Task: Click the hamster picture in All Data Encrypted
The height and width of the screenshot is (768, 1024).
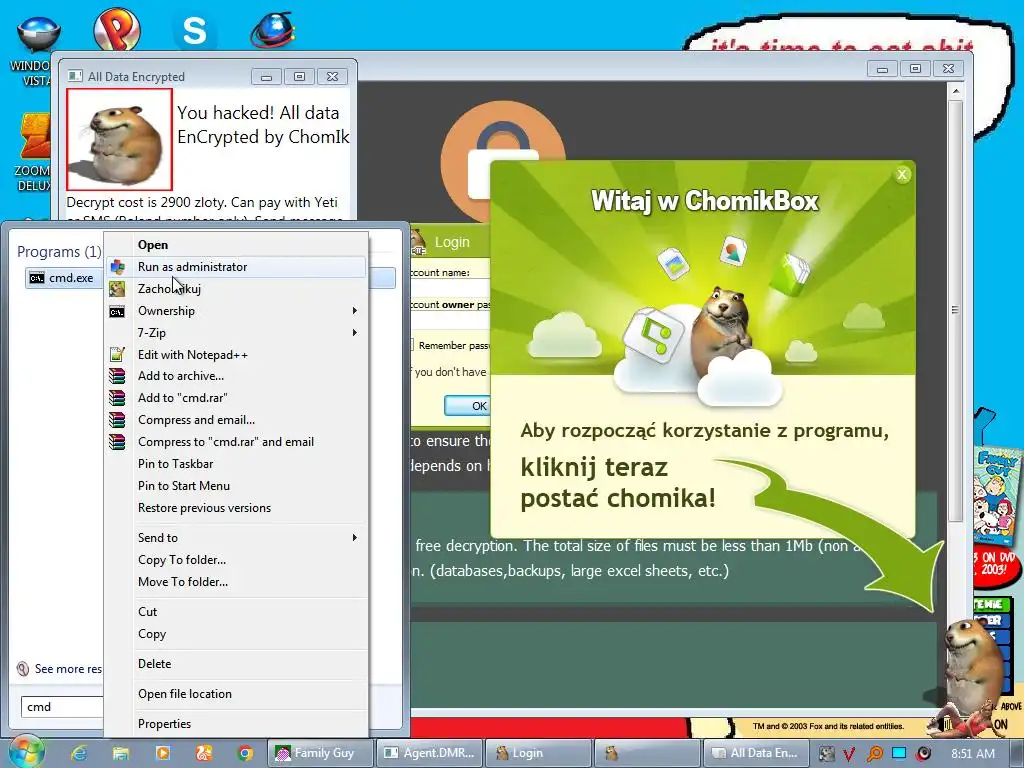Action: (x=120, y=140)
